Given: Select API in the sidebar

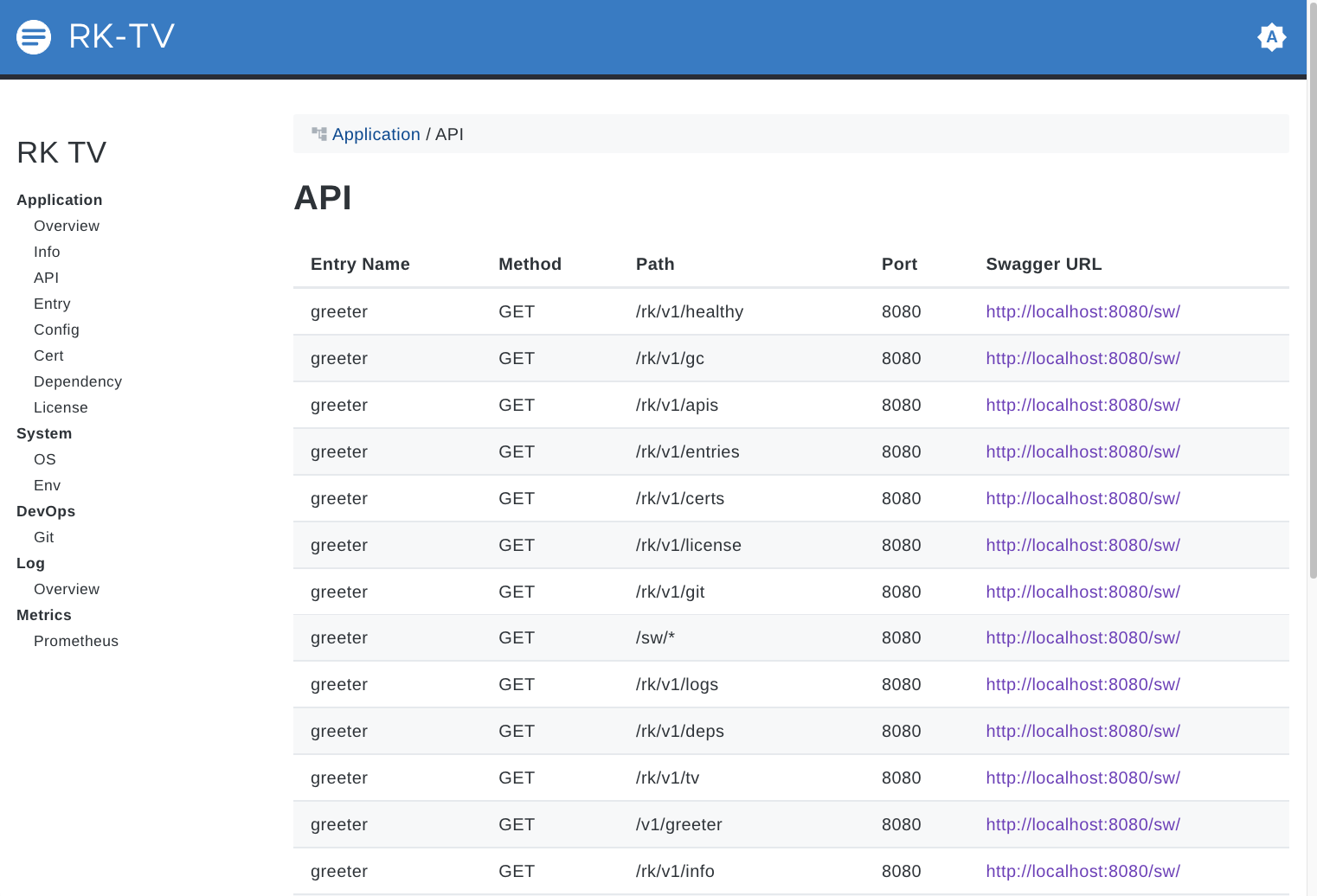Looking at the screenshot, I should point(47,278).
